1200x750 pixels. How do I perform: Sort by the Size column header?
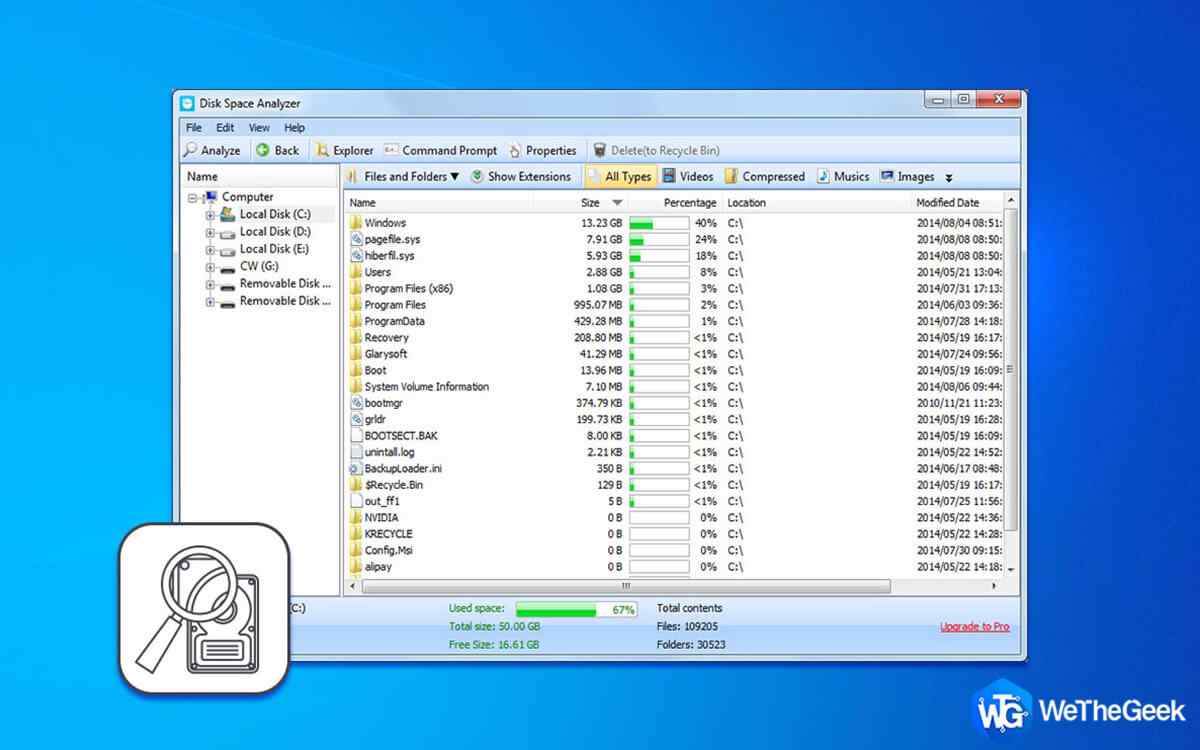coord(580,202)
